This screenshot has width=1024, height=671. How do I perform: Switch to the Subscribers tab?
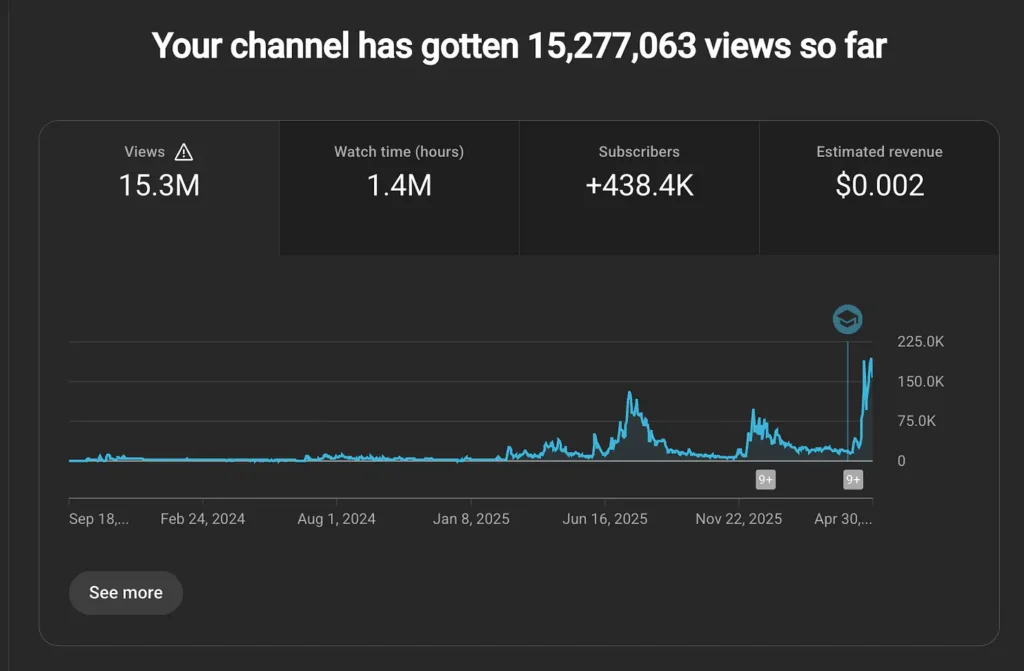pyautogui.click(x=639, y=188)
